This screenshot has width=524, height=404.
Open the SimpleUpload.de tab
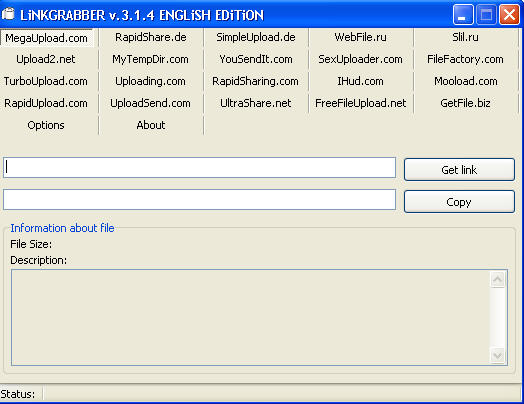coord(256,37)
